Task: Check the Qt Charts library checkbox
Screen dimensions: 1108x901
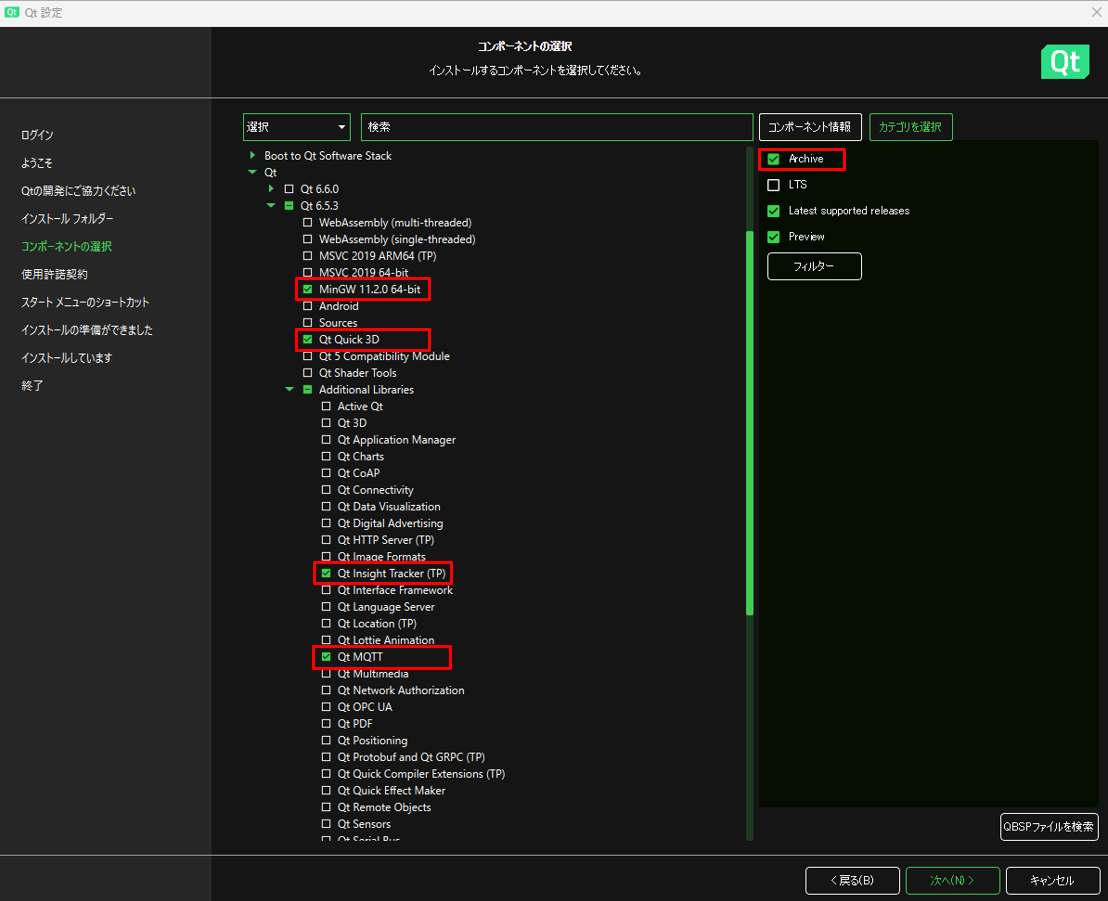Action: point(326,457)
